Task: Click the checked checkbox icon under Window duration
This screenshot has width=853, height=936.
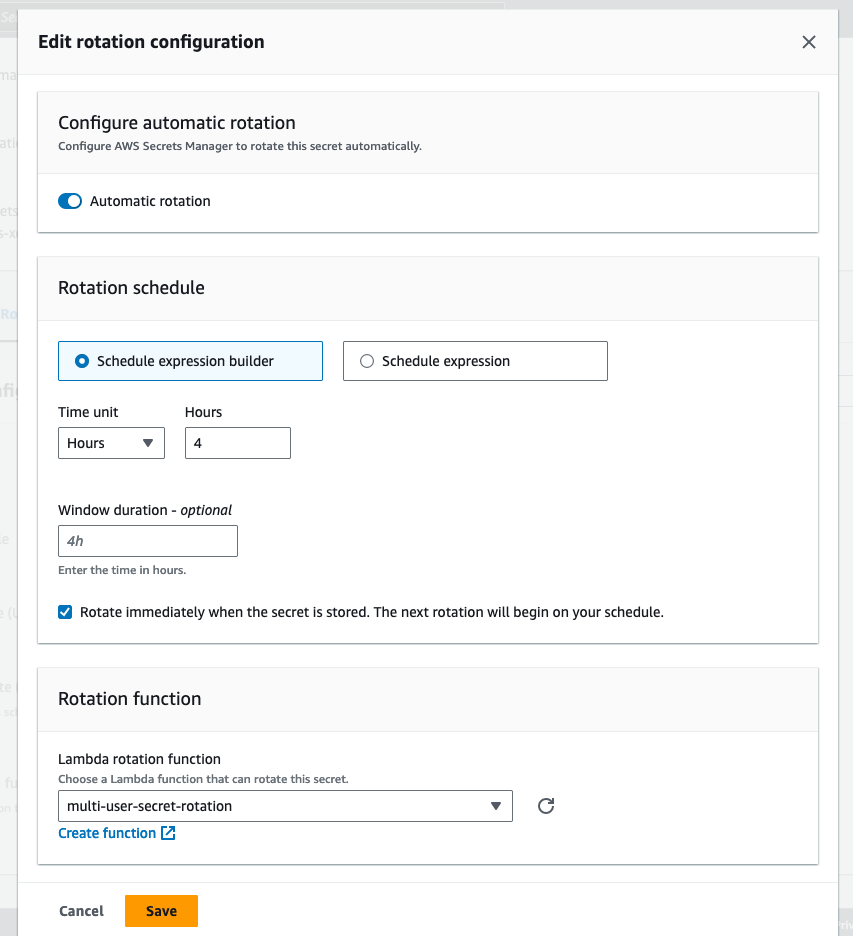Action: [x=64, y=611]
